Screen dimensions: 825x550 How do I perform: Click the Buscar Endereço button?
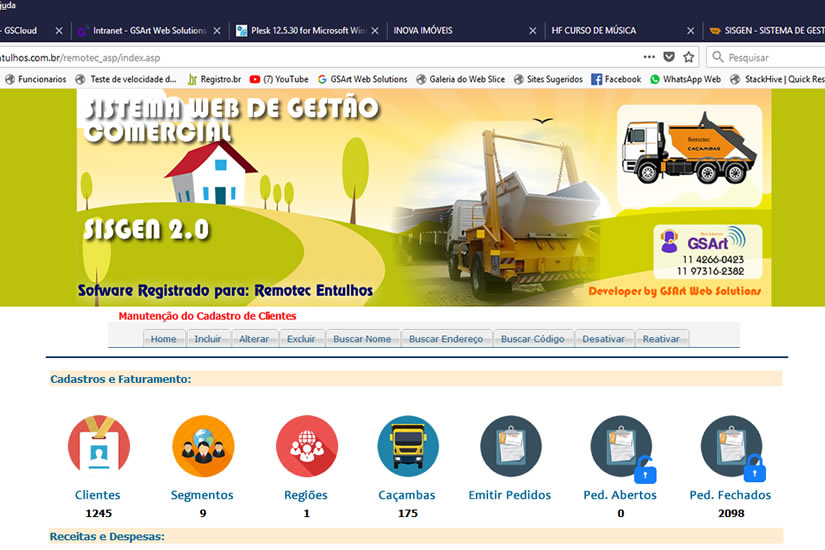(x=446, y=339)
